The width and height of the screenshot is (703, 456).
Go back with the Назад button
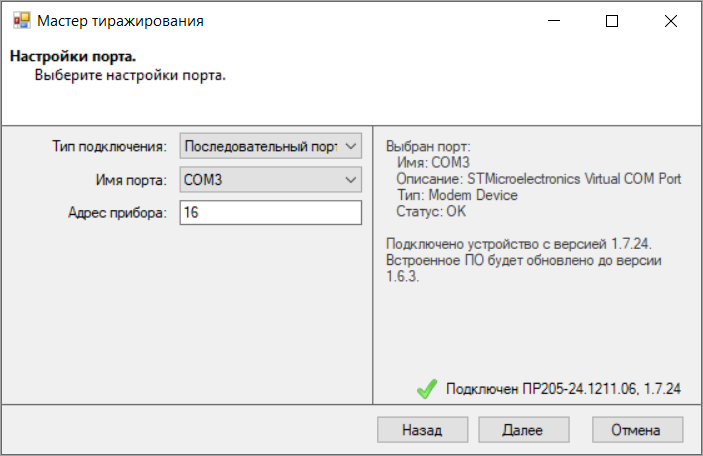[x=422, y=430]
